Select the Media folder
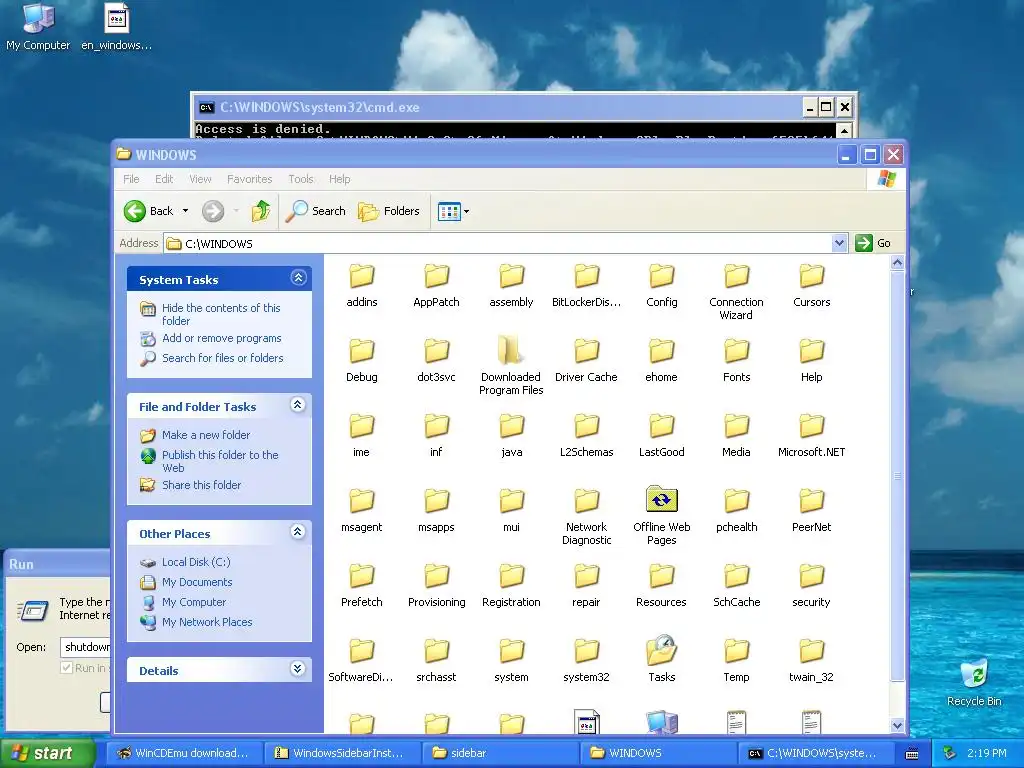Image resolution: width=1024 pixels, height=768 pixels. tap(737, 435)
